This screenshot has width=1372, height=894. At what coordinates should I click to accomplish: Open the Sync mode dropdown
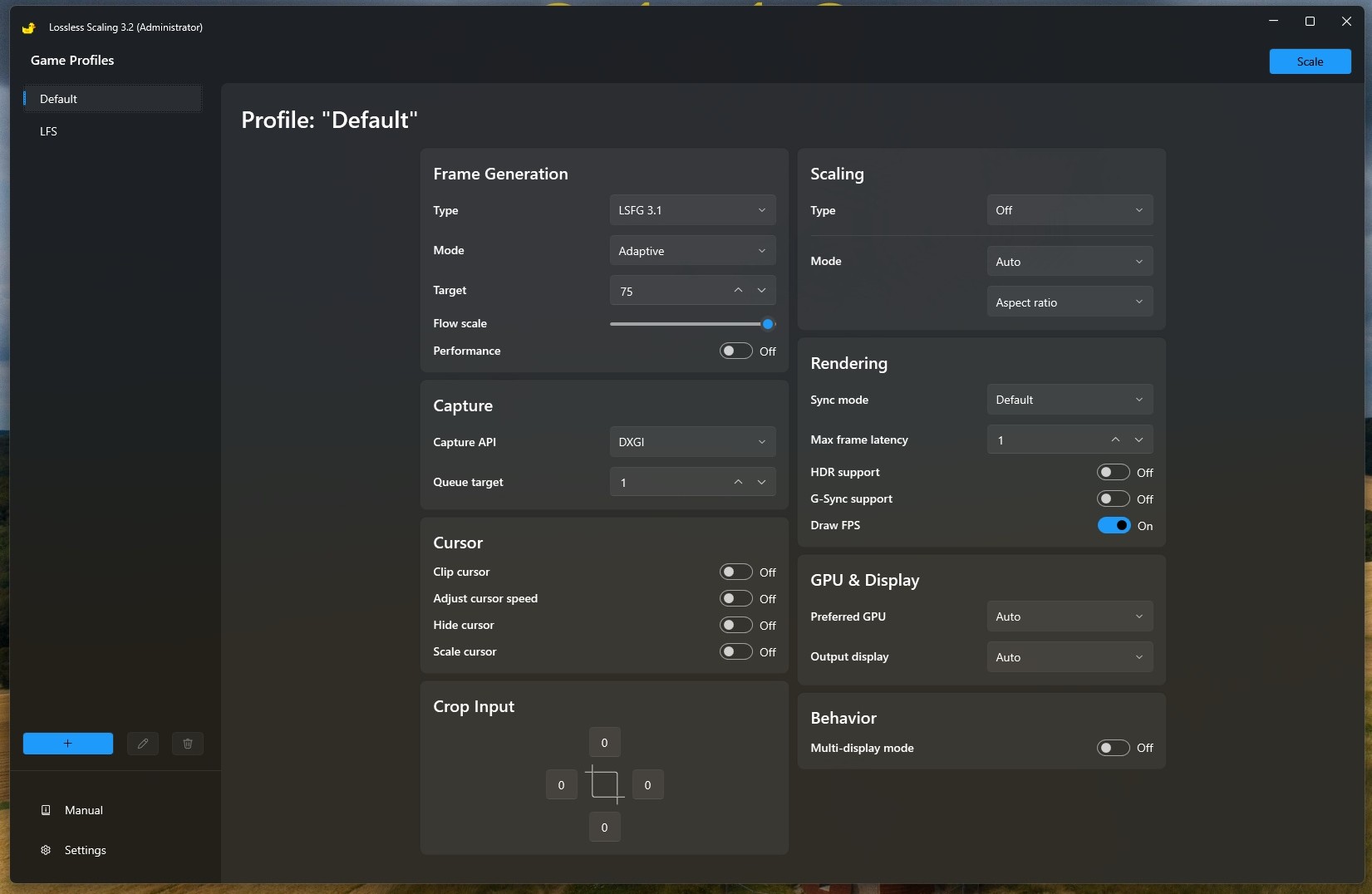tap(1070, 400)
